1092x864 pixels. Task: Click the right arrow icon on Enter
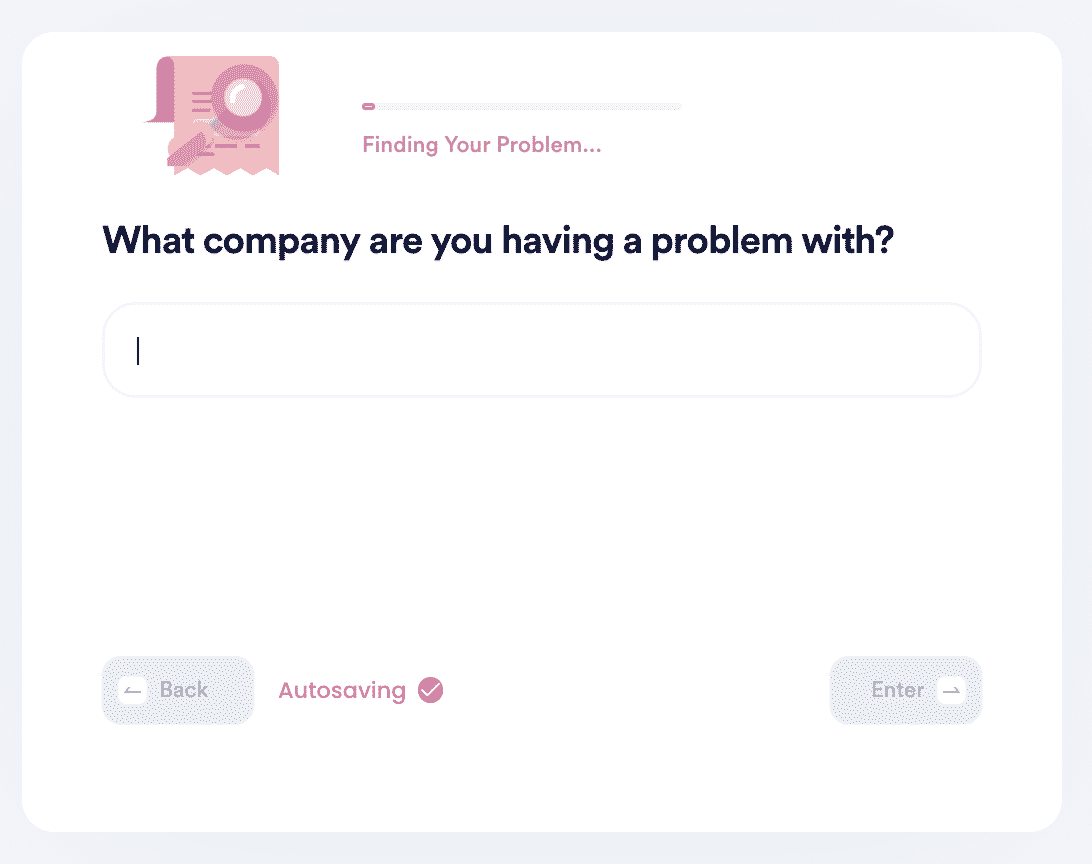pos(951,691)
